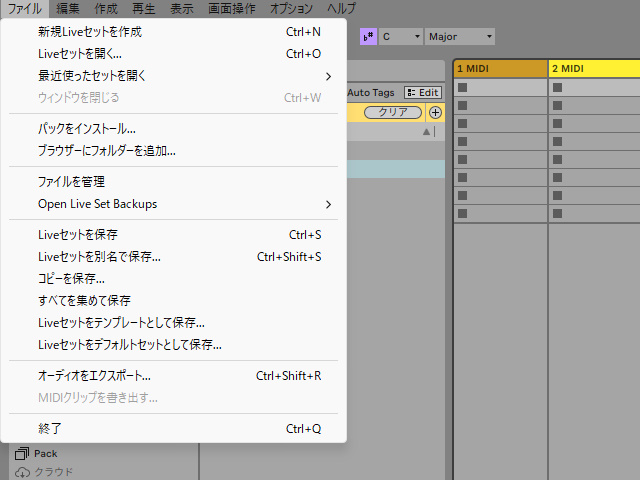Open the Major scale dropdown
Image resolution: width=640 pixels, height=480 pixels.
(460, 36)
